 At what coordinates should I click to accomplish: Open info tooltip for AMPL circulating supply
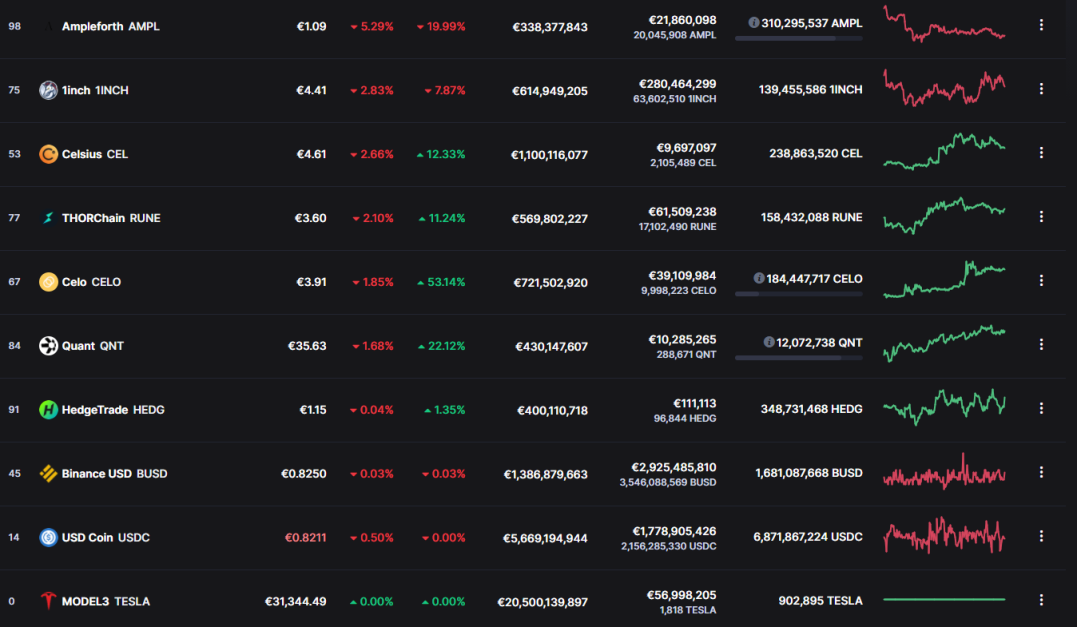[x=753, y=23]
